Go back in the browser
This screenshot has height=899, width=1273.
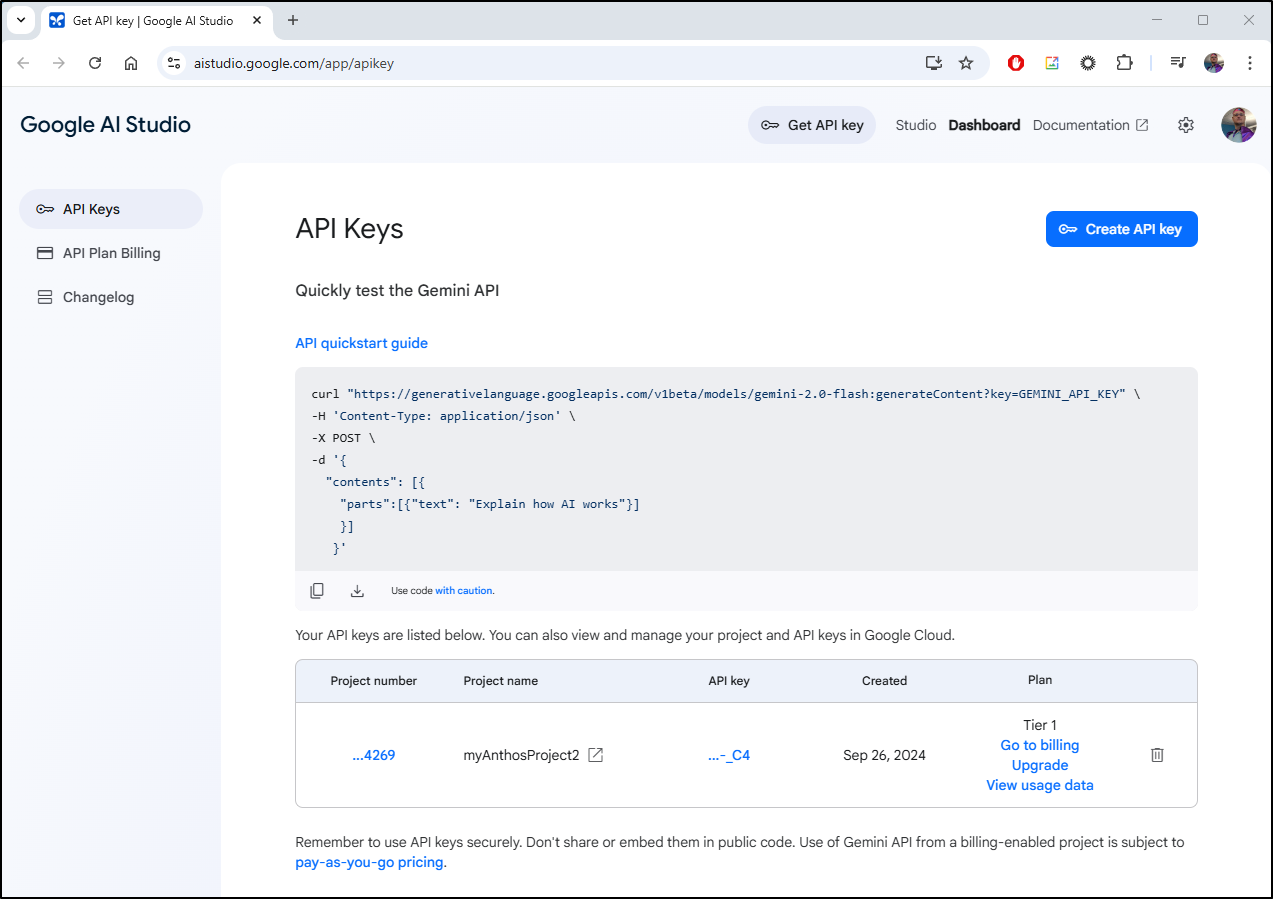point(23,63)
